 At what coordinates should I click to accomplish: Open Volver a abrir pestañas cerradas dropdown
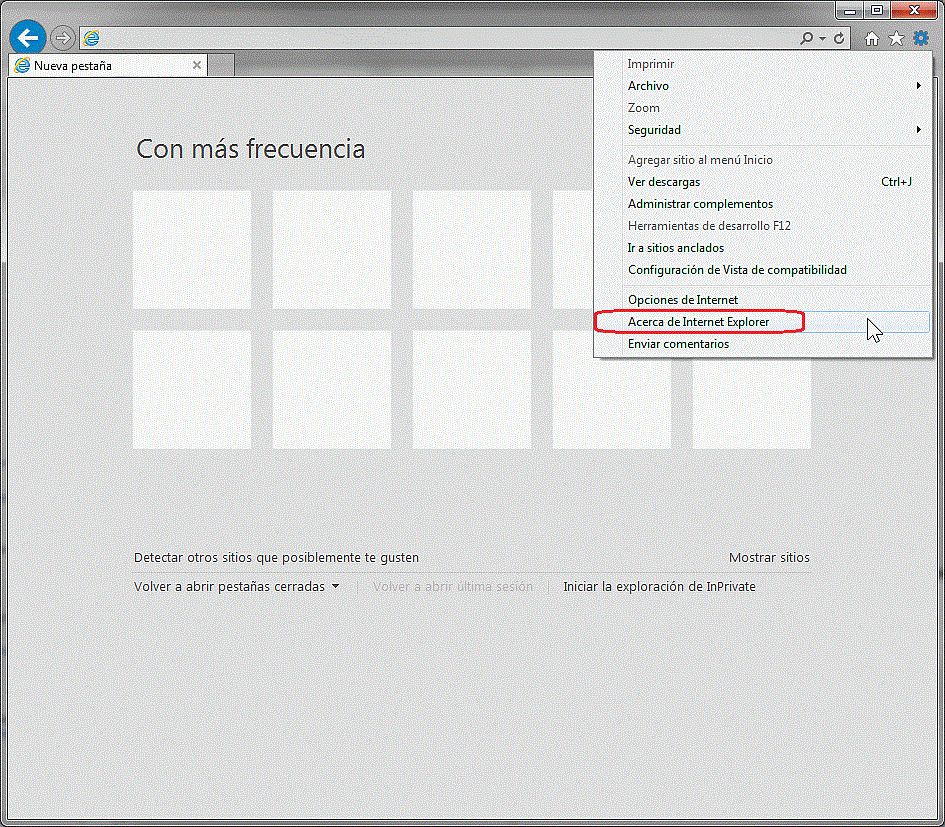tap(236, 586)
